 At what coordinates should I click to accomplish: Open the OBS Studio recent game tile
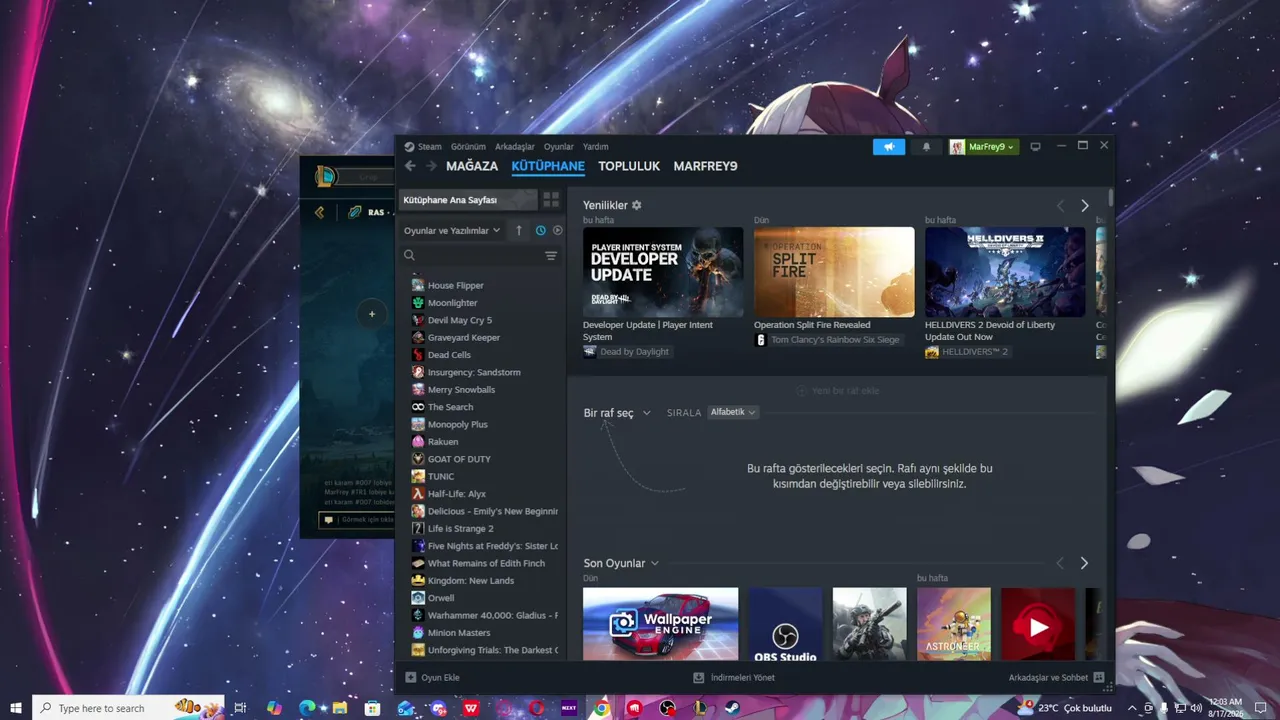786,624
